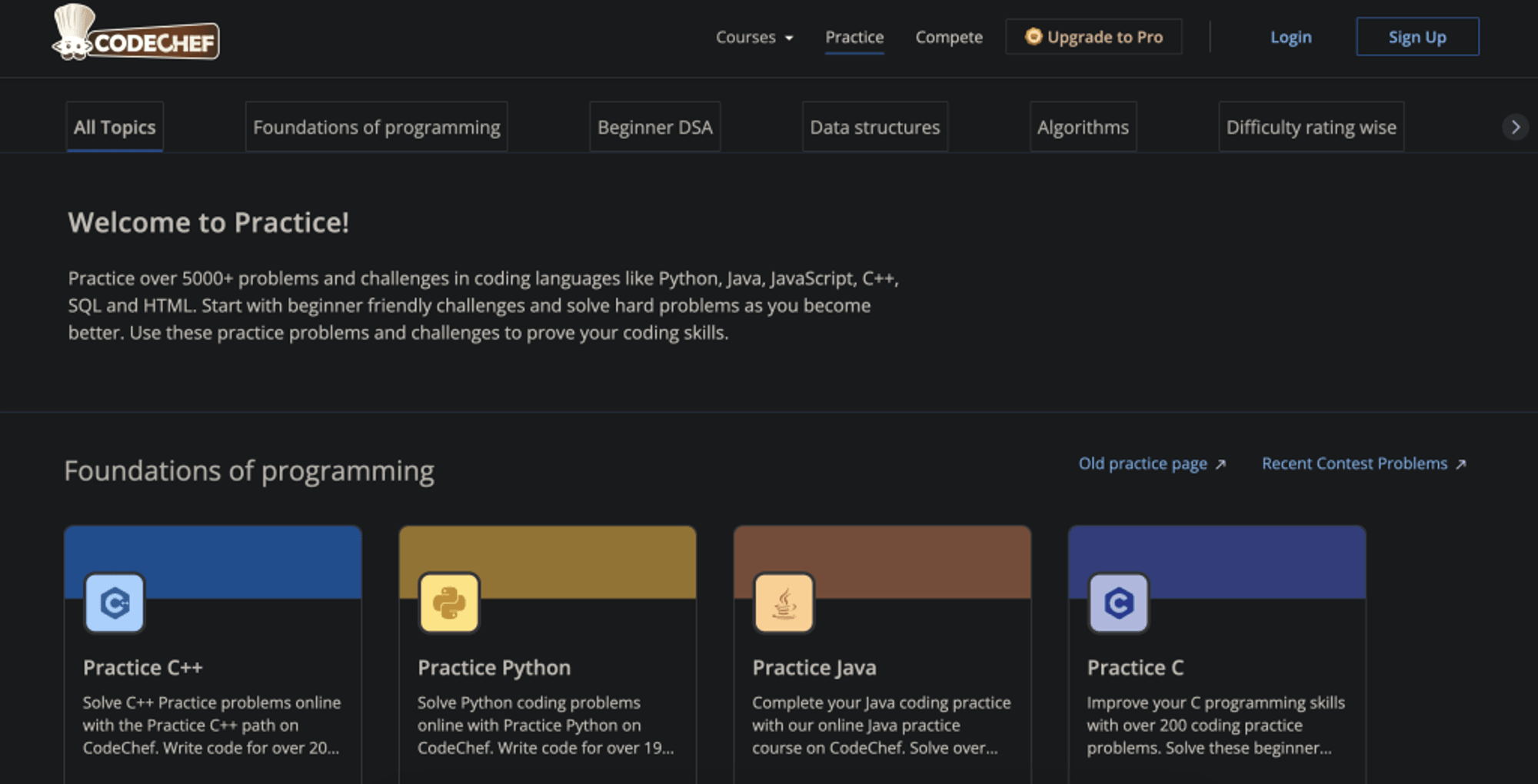Viewport: 1538px width, 784px height.
Task: Click the arrow icon beside Recent Contest Problems
Action: pos(1461,464)
